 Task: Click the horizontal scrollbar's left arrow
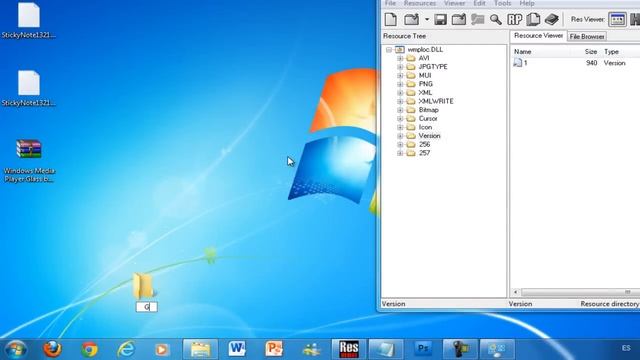[x=516, y=292]
